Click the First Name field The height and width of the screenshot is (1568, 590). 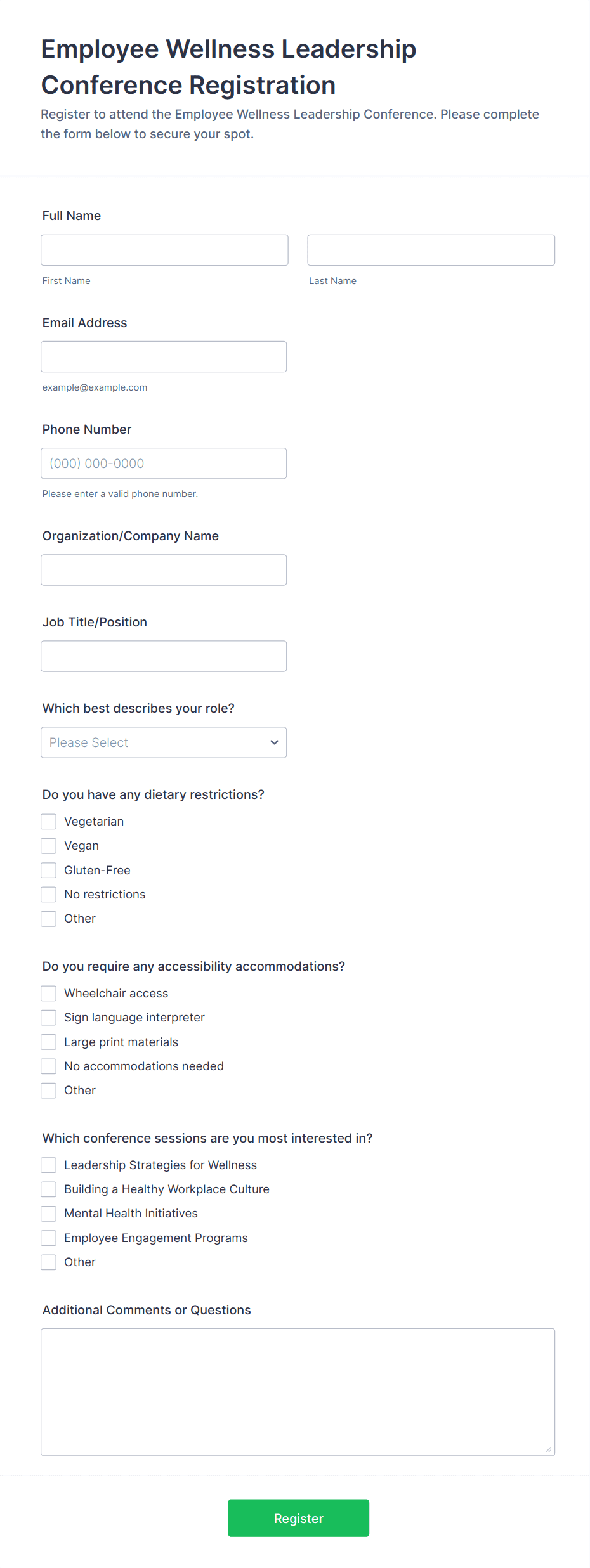164,250
